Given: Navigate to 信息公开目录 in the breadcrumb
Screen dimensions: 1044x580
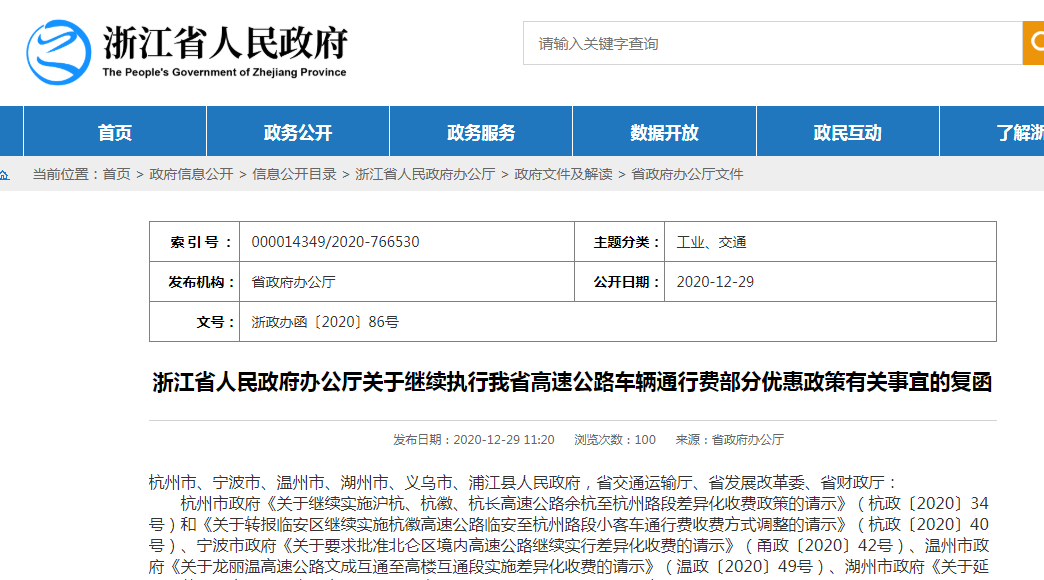Looking at the screenshot, I should (294, 174).
